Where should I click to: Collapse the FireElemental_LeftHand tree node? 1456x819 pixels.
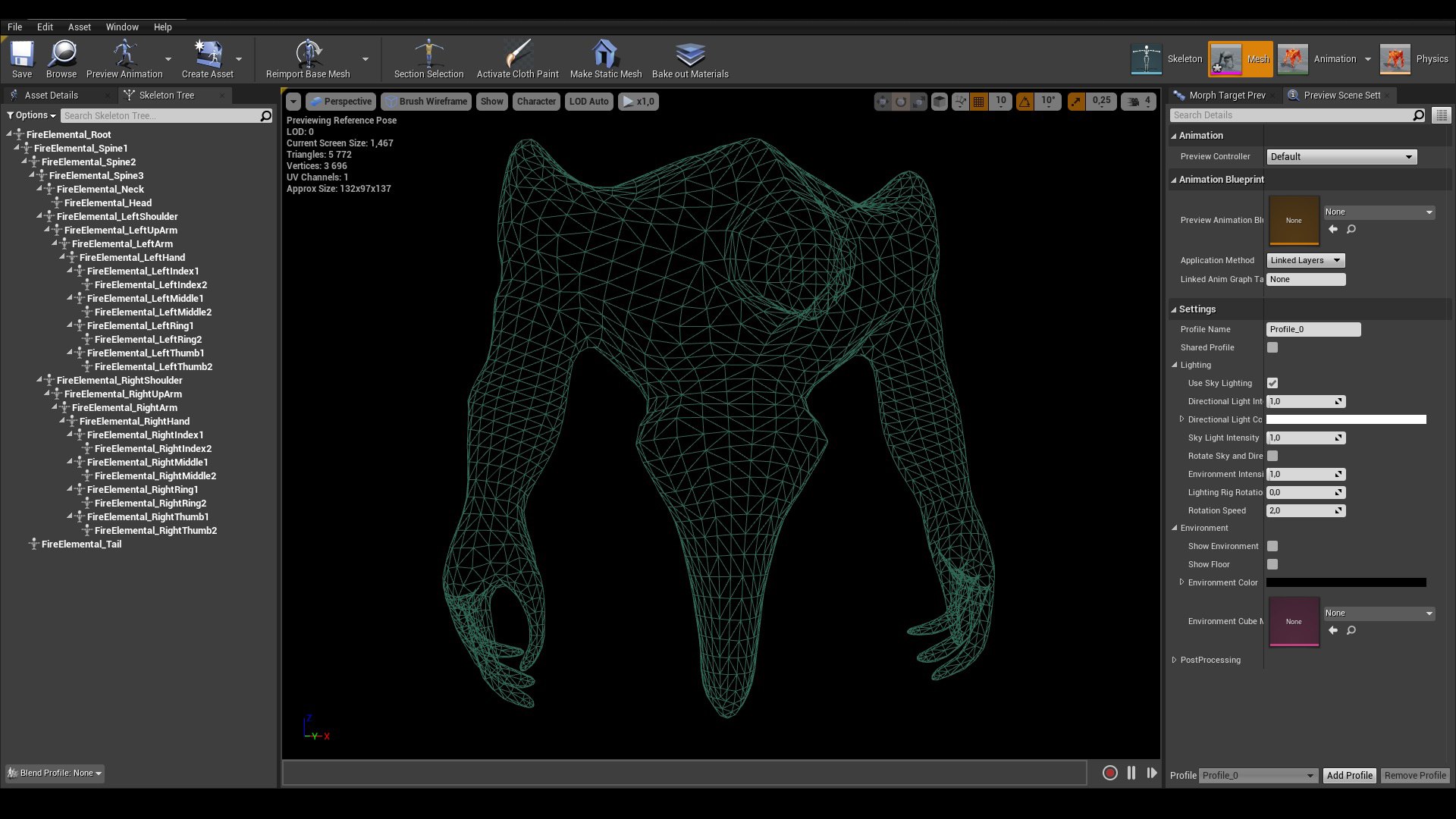(x=62, y=258)
